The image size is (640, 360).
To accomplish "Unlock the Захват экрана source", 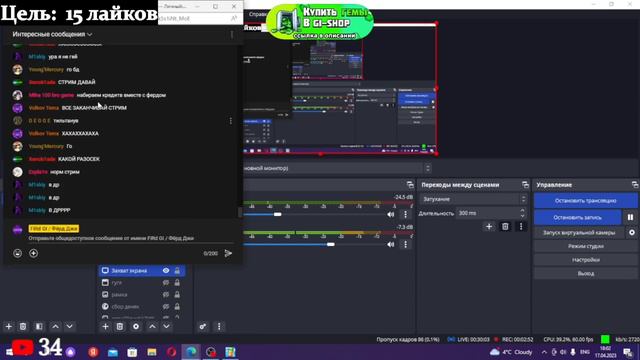I will point(177,271).
